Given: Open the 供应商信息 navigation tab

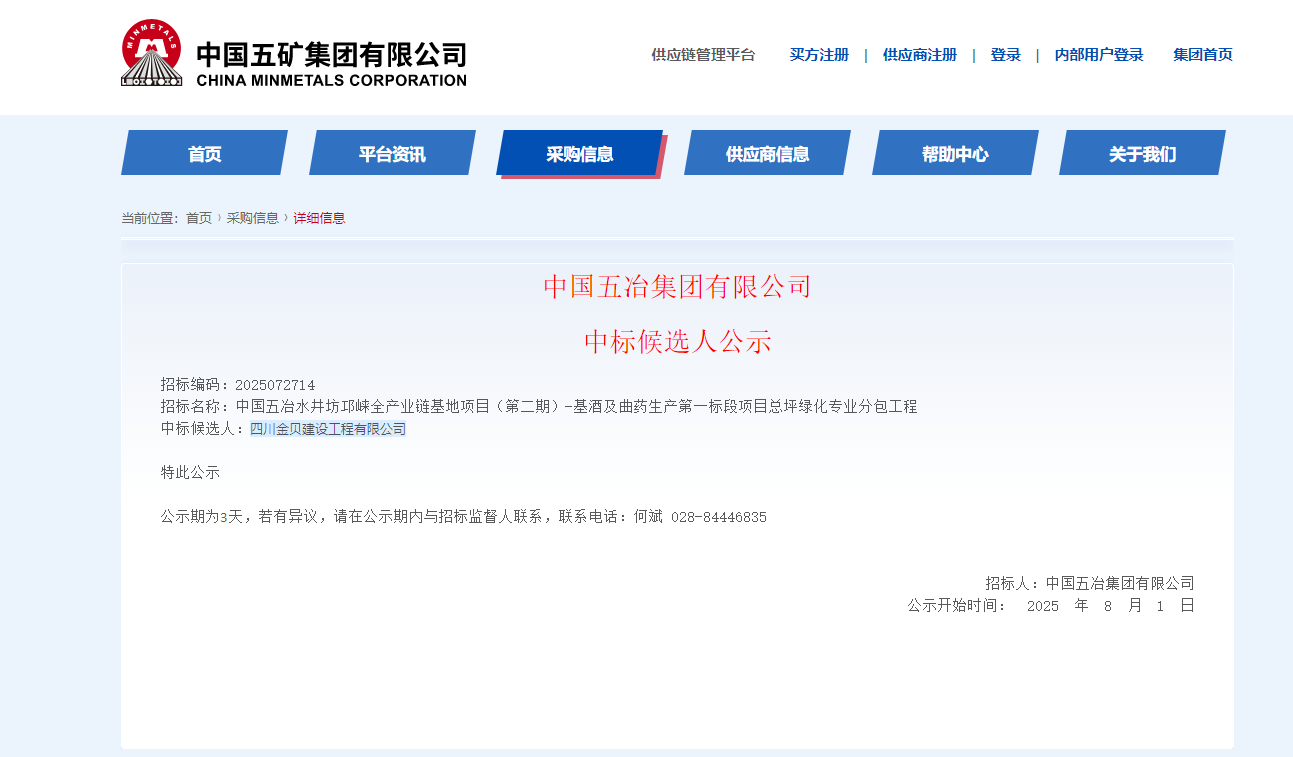Looking at the screenshot, I should pos(767,153).
